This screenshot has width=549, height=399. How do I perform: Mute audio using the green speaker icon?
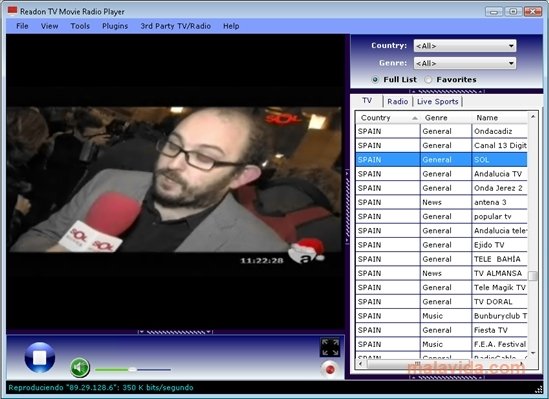pos(80,368)
